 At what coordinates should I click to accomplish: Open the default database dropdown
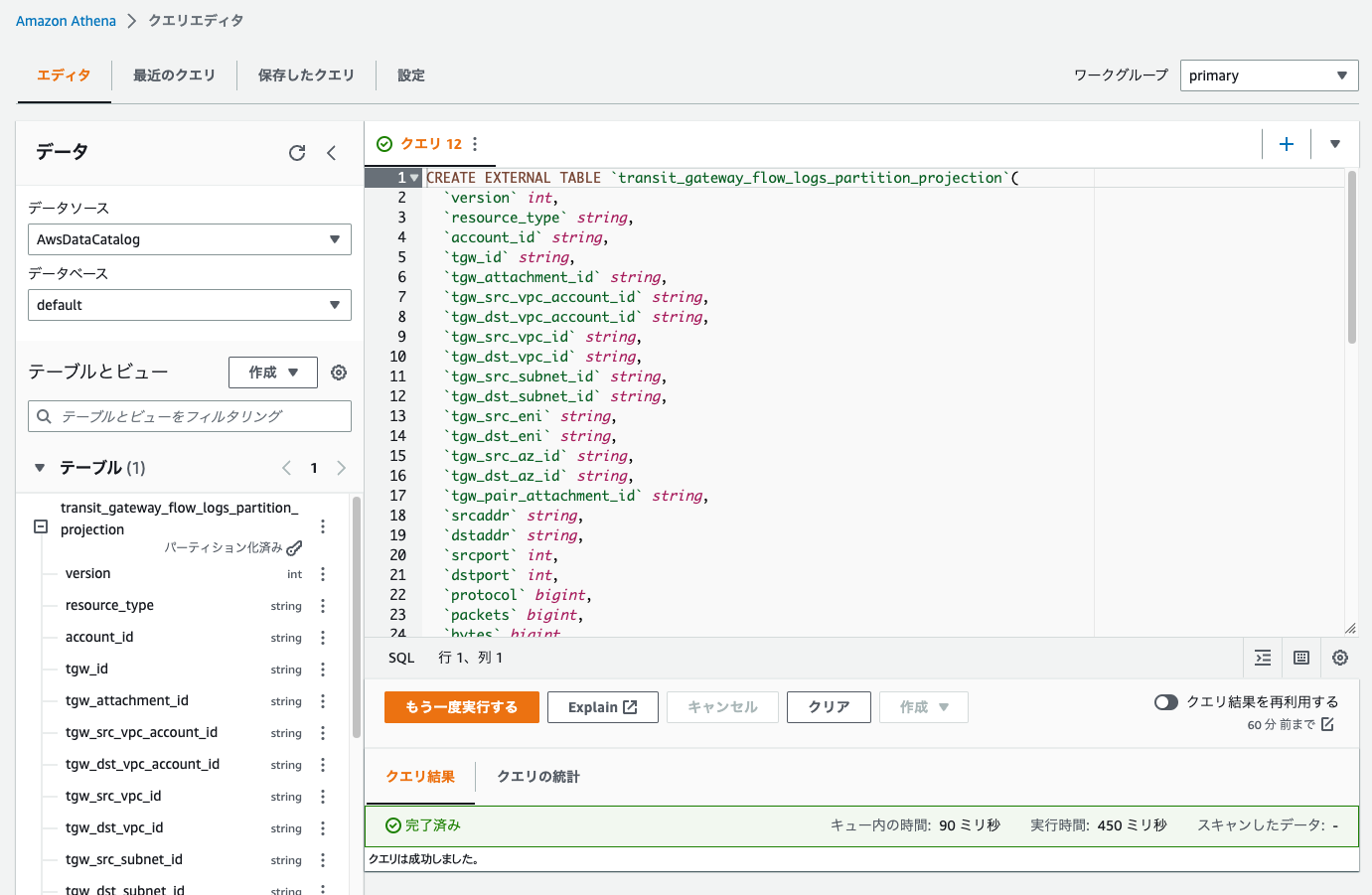pyautogui.click(x=189, y=305)
